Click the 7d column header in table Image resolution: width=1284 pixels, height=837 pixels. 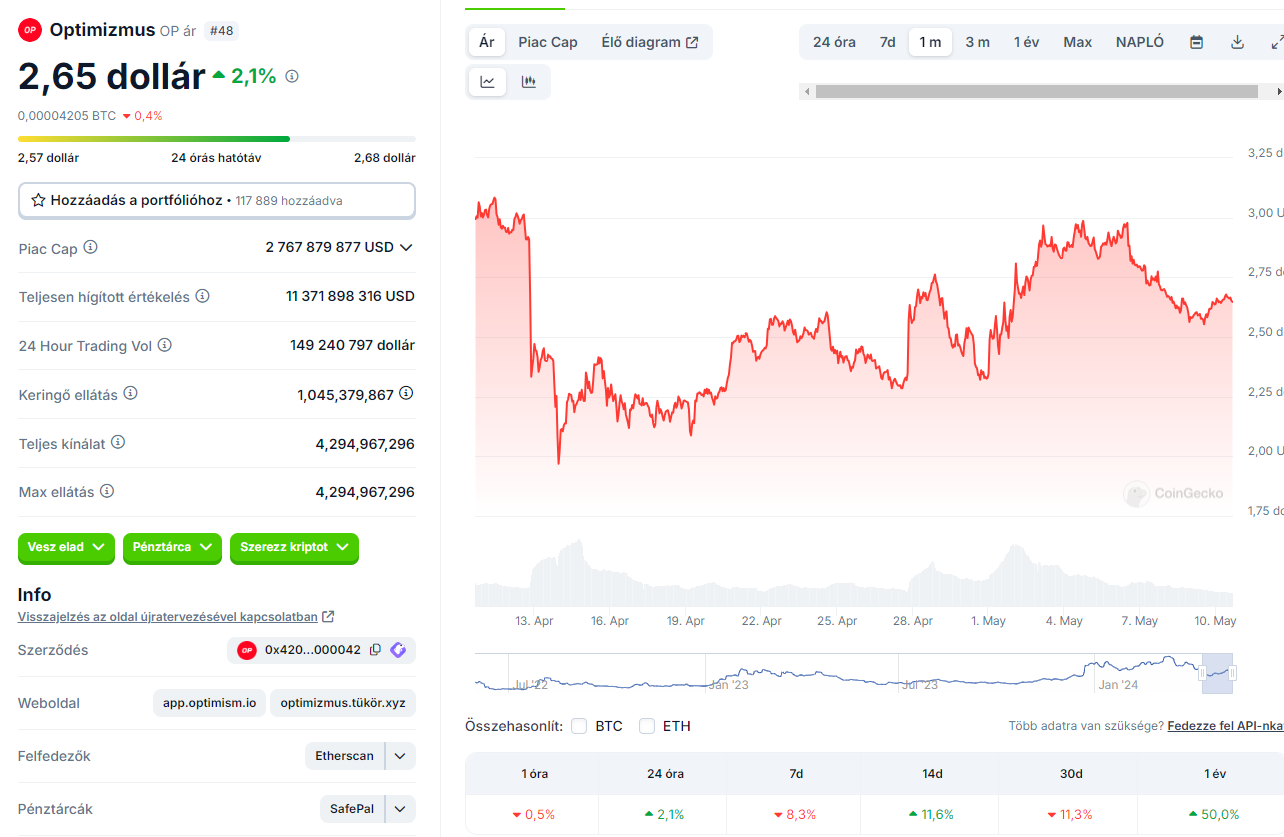click(x=796, y=774)
